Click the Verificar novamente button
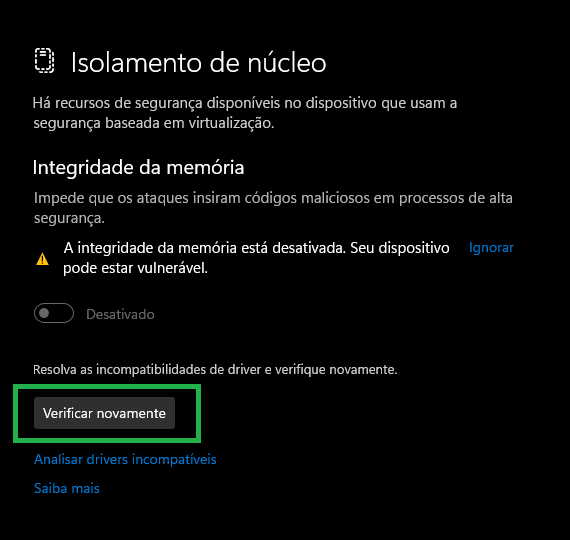The width and height of the screenshot is (570, 540). pyautogui.click(x=104, y=413)
